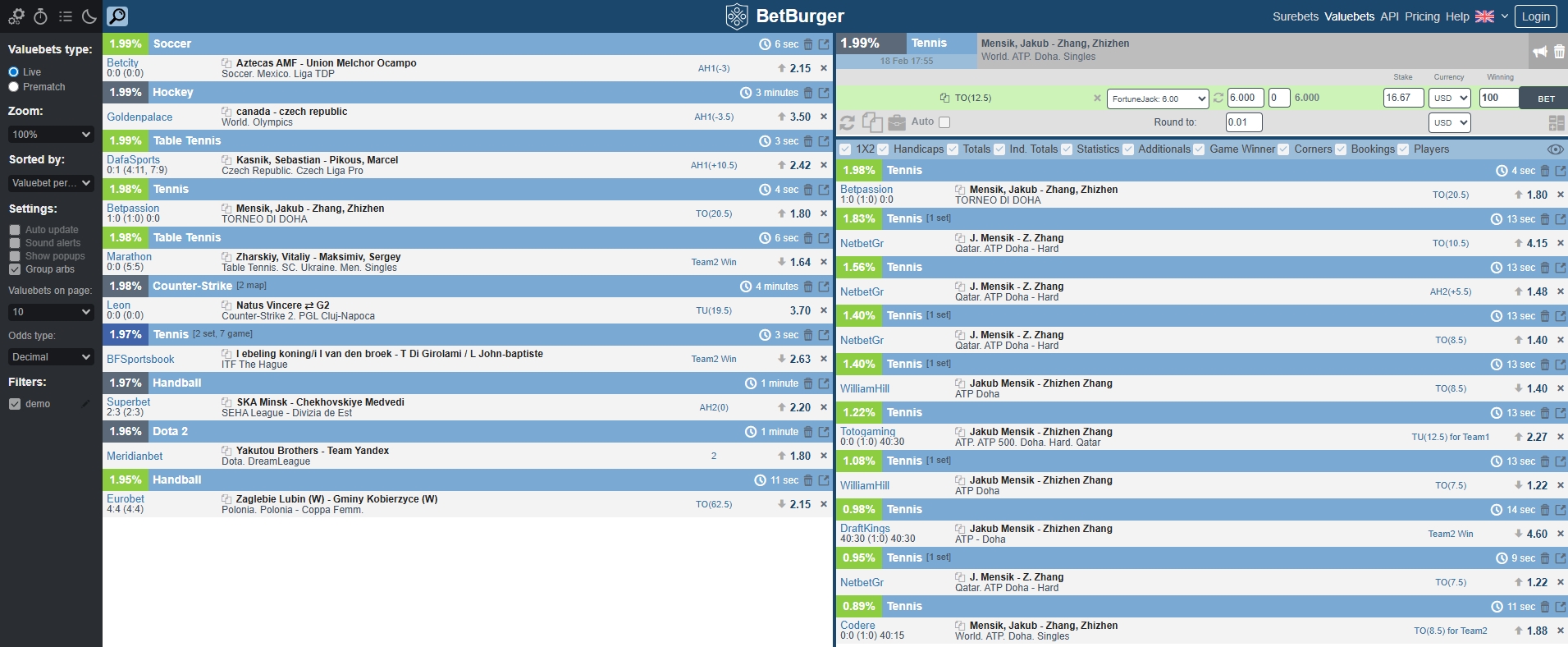Viewport: 1568px width, 647px height.
Task: Click the Stake input field
Action: (1403, 98)
